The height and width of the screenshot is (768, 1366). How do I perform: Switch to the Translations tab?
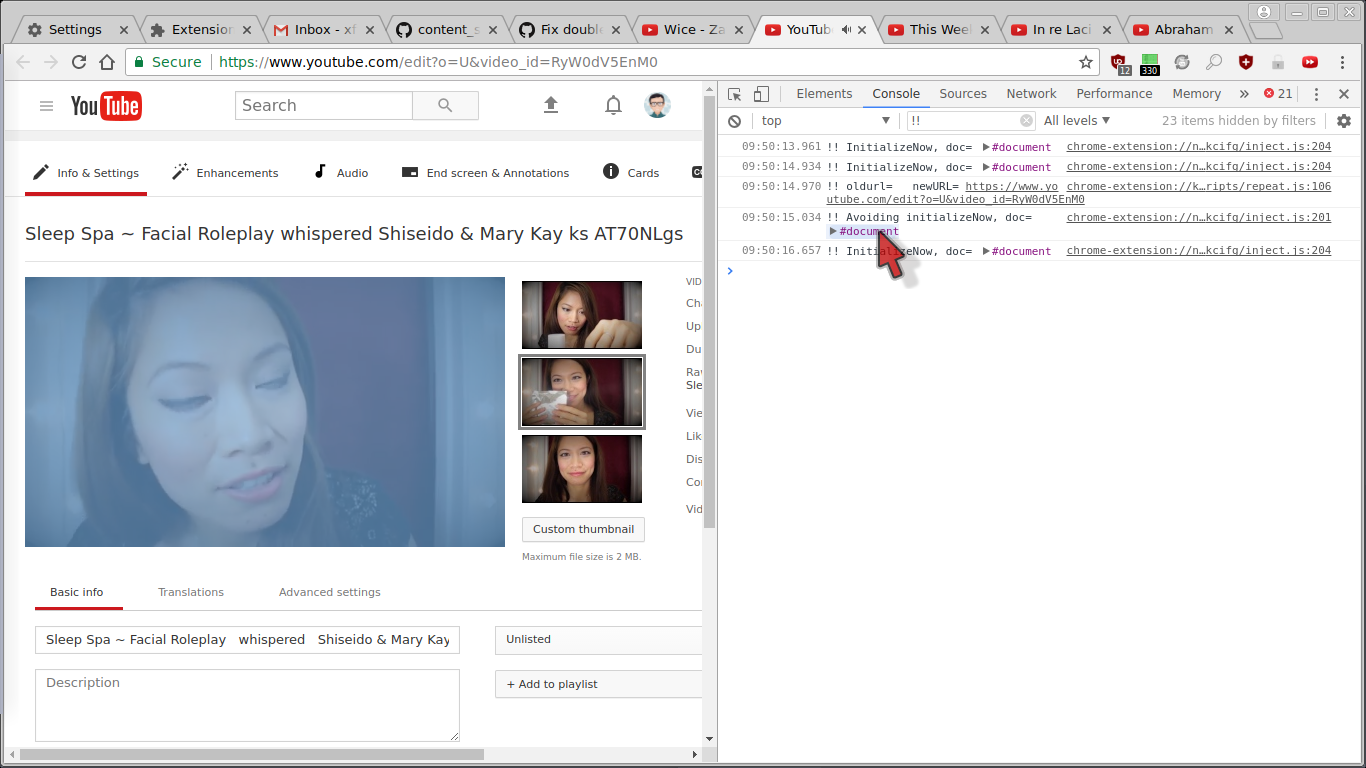pyautogui.click(x=191, y=592)
